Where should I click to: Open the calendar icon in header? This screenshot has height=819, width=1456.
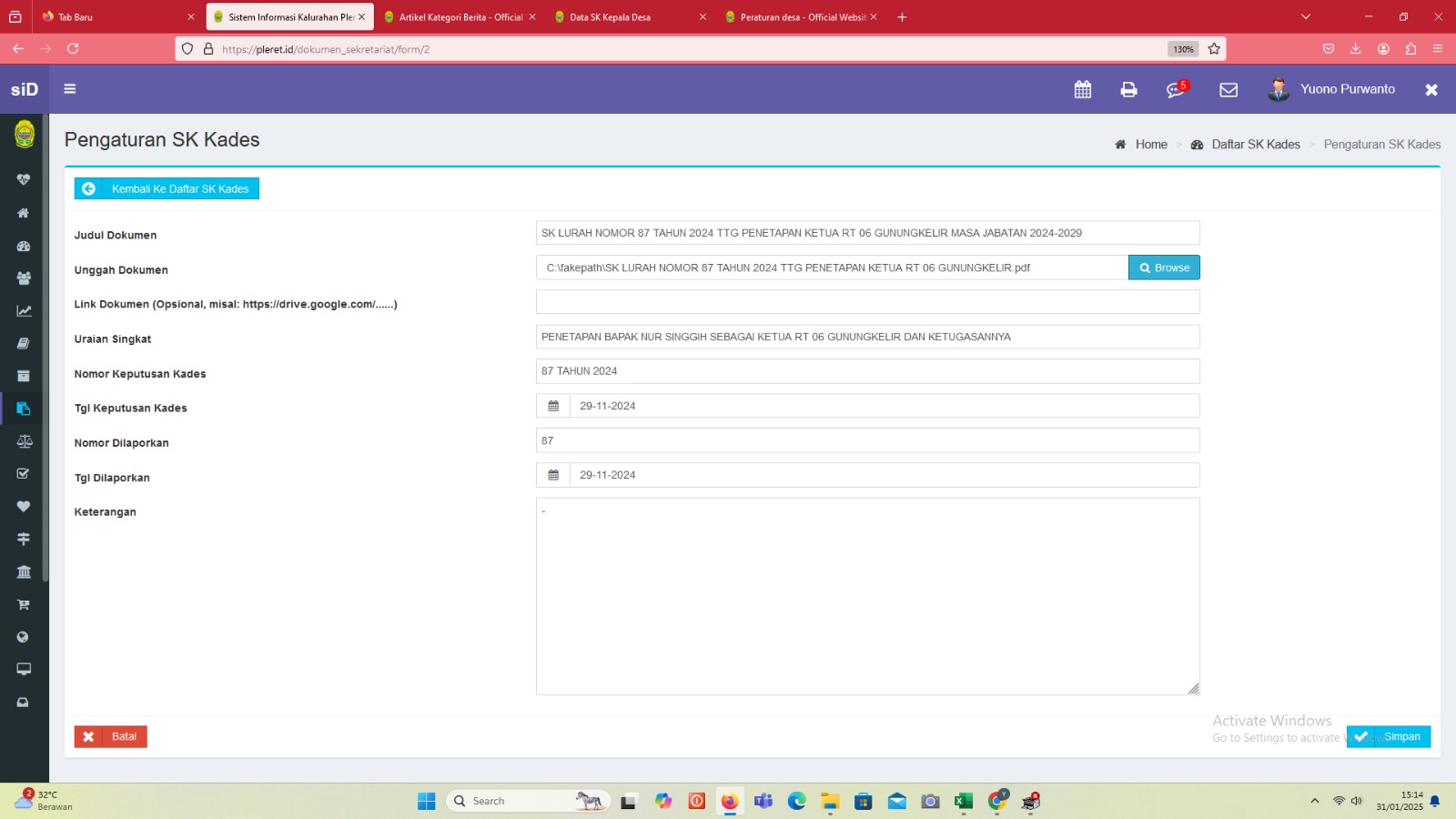click(x=1083, y=89)
